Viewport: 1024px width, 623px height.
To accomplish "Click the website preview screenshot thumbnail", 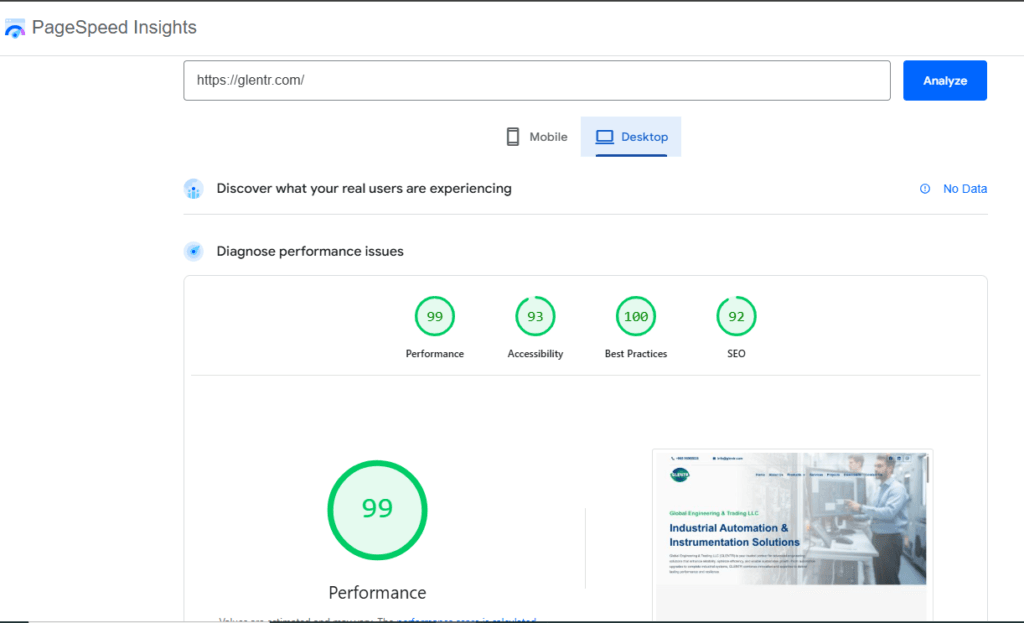I will (791, 535).
